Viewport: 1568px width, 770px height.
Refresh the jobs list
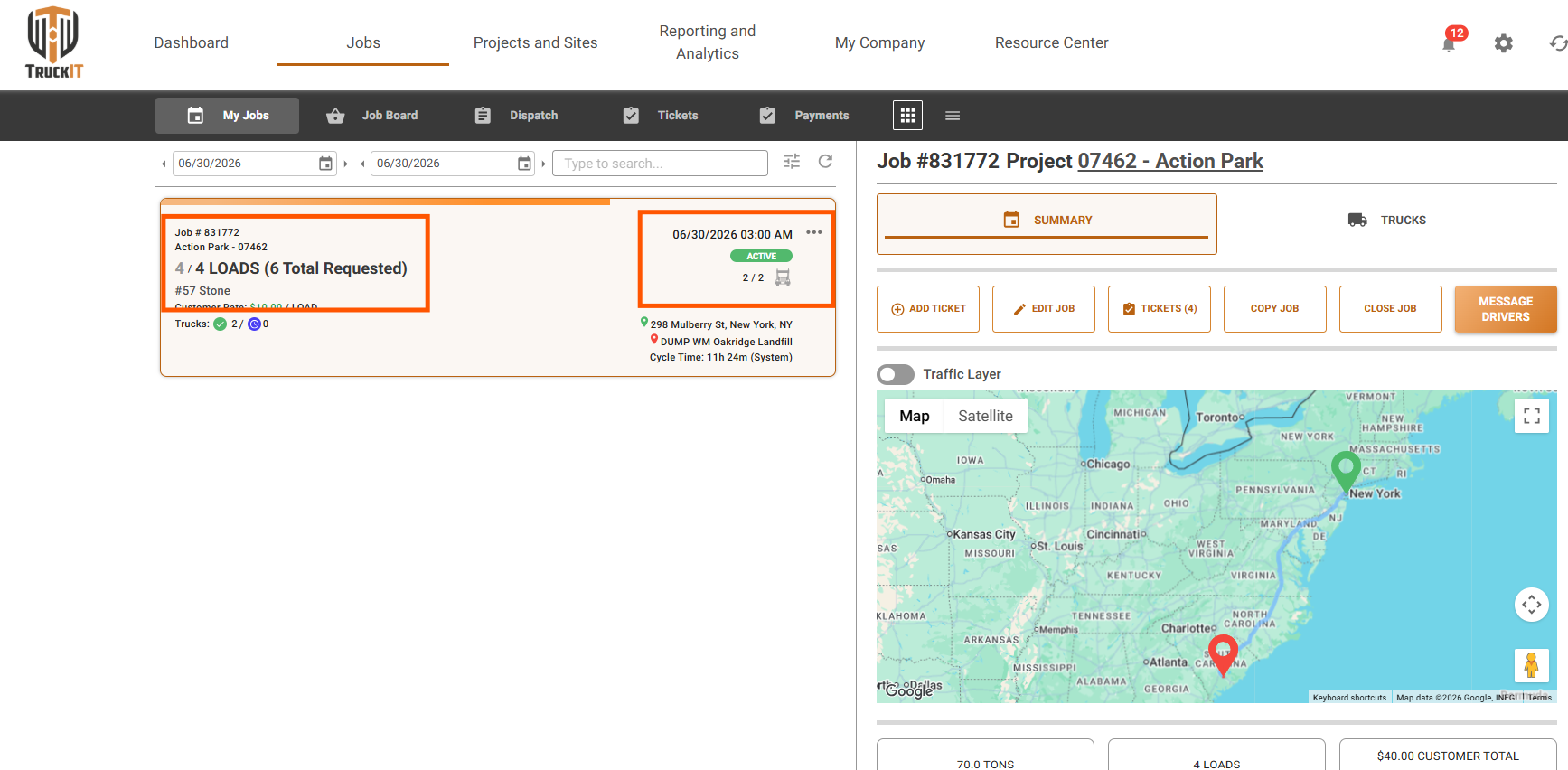click(x=825, y=162)
